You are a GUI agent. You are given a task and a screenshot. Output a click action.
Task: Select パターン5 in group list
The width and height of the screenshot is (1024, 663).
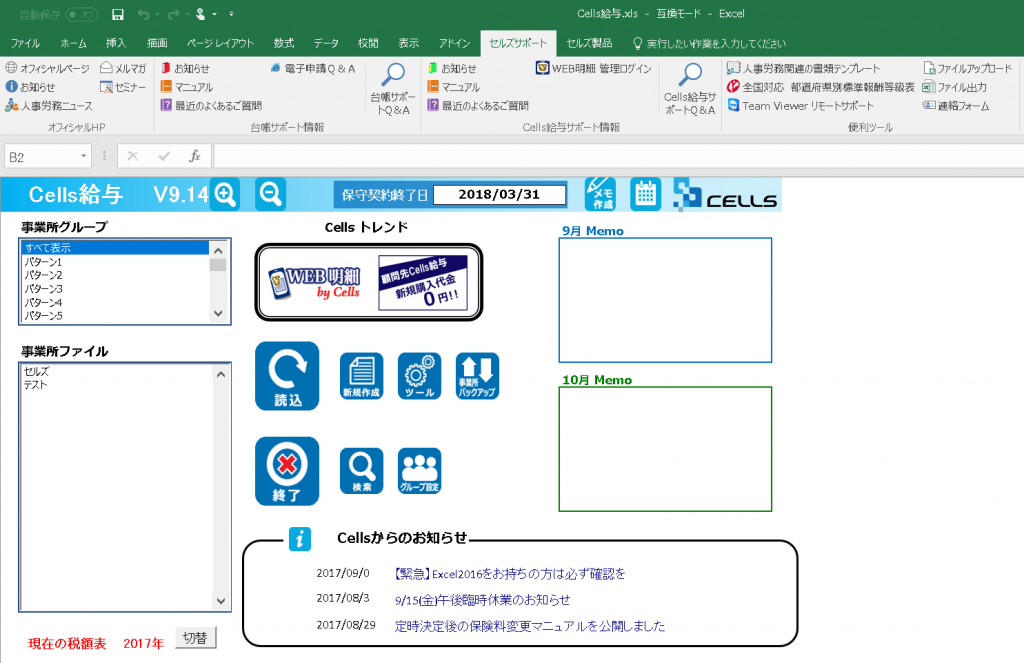[x=115, y=315]
